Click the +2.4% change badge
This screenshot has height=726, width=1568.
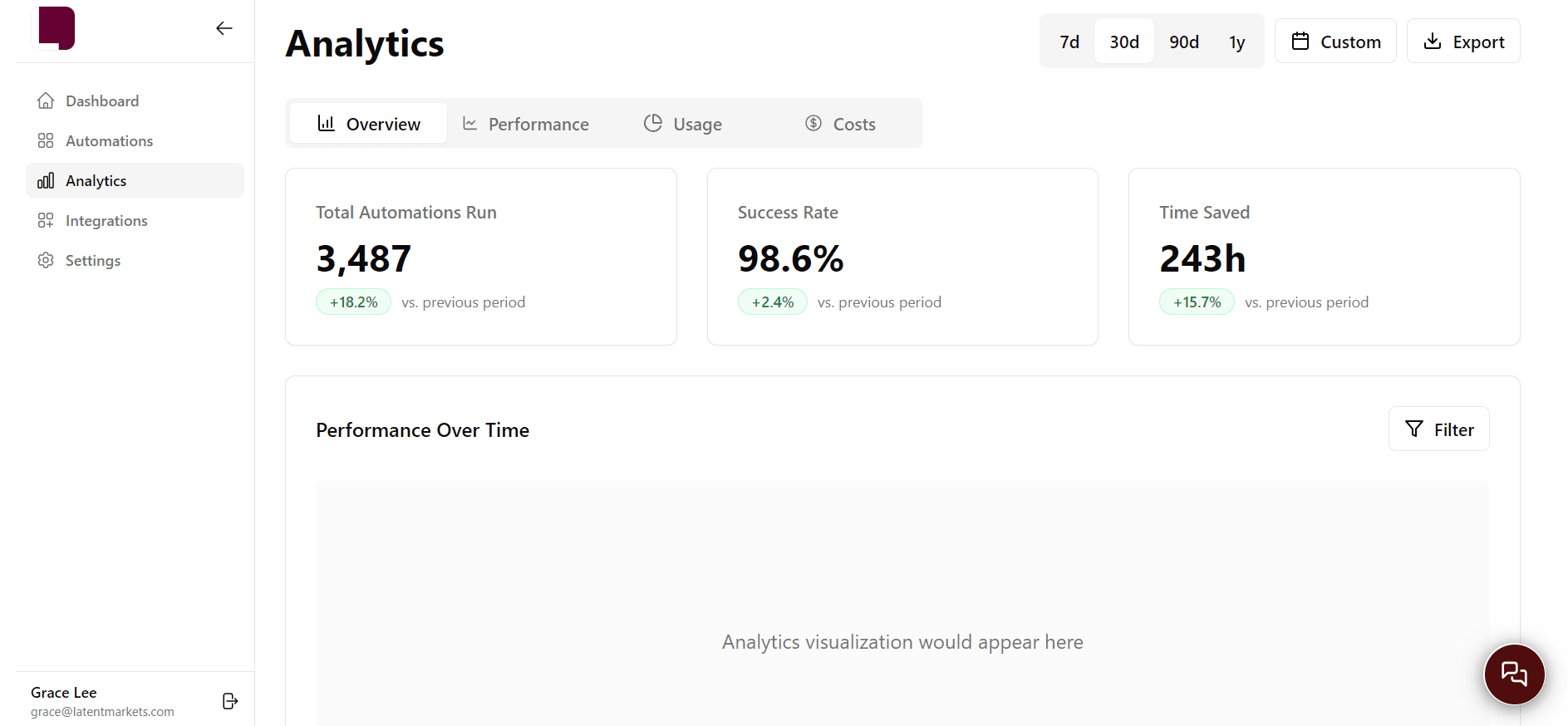click(773, 302)
